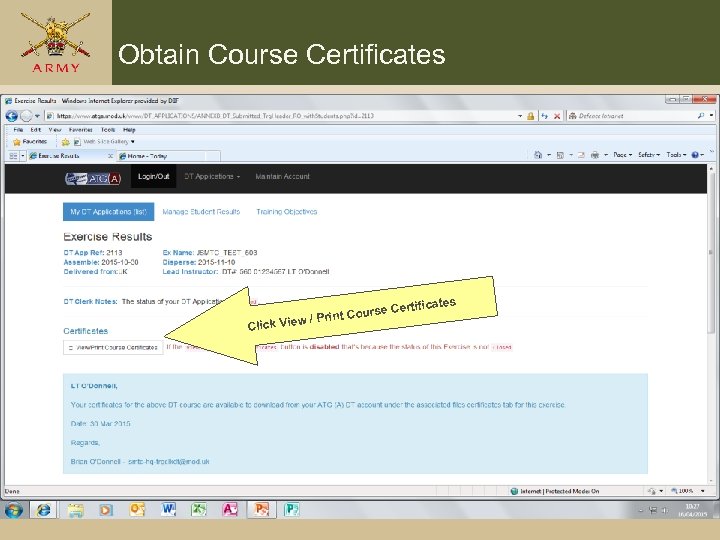The image size is (720, 540).
Task: Click Internet Explorer icon on taskbar
Action: point(44,510)
